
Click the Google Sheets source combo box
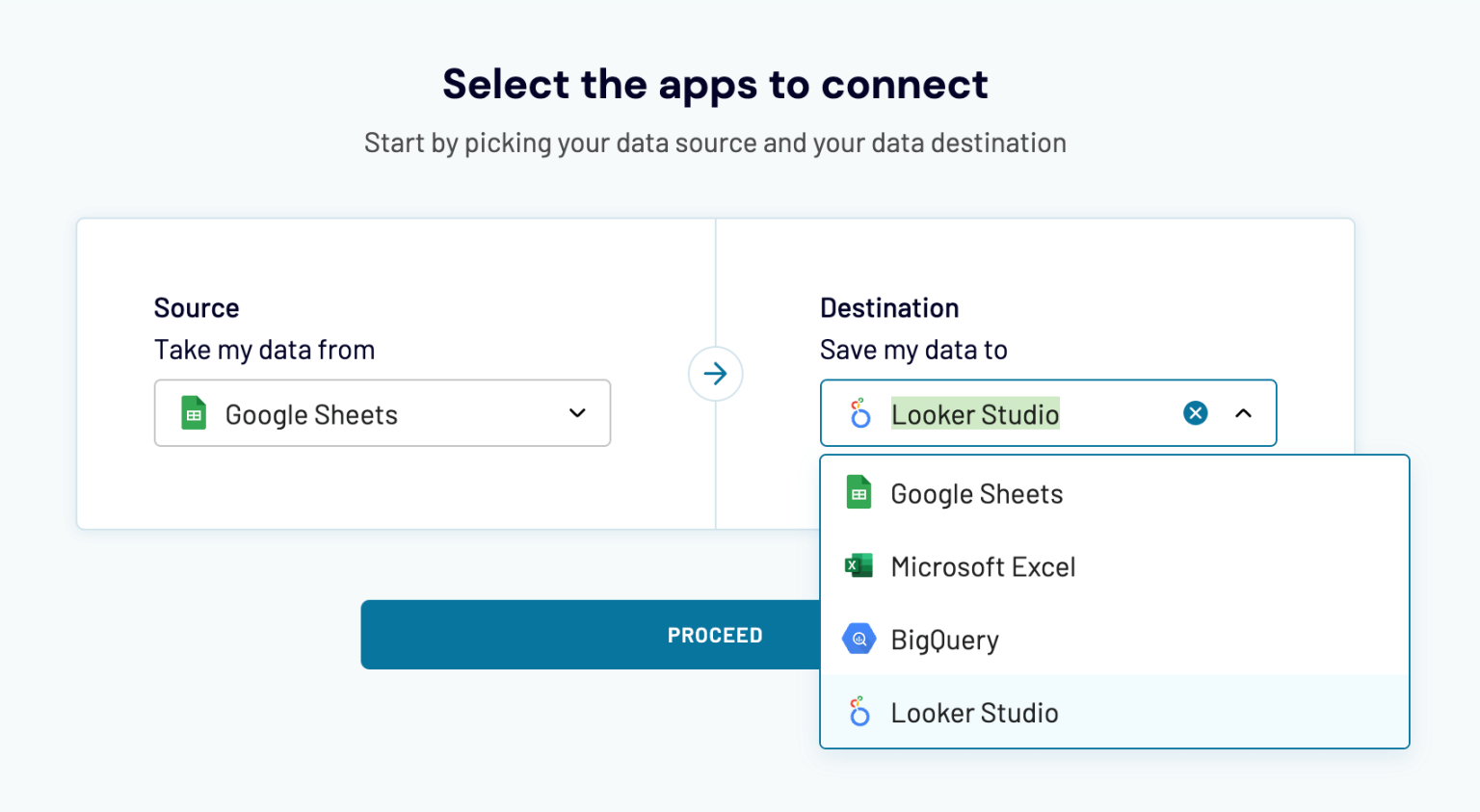383,413
